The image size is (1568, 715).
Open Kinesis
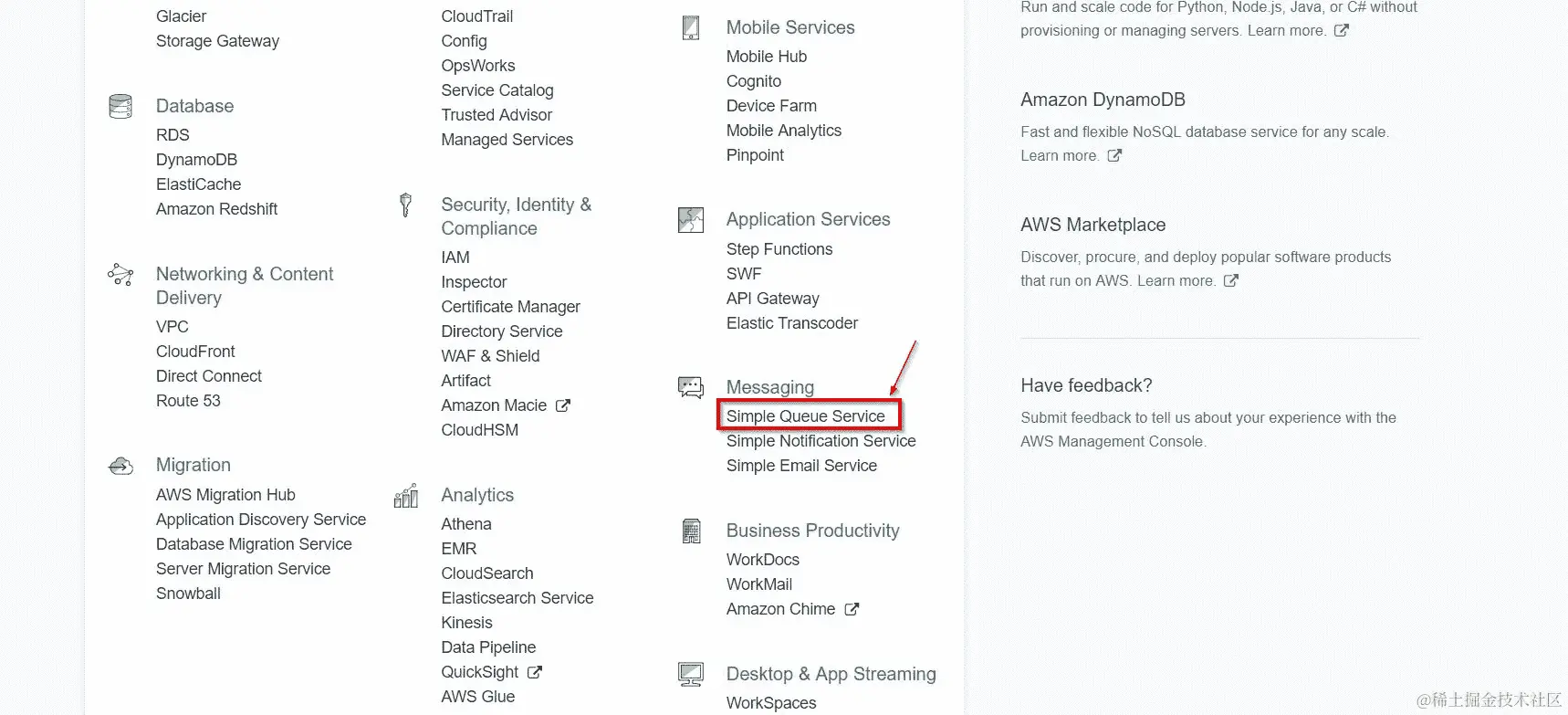click(x=466, y=623)
